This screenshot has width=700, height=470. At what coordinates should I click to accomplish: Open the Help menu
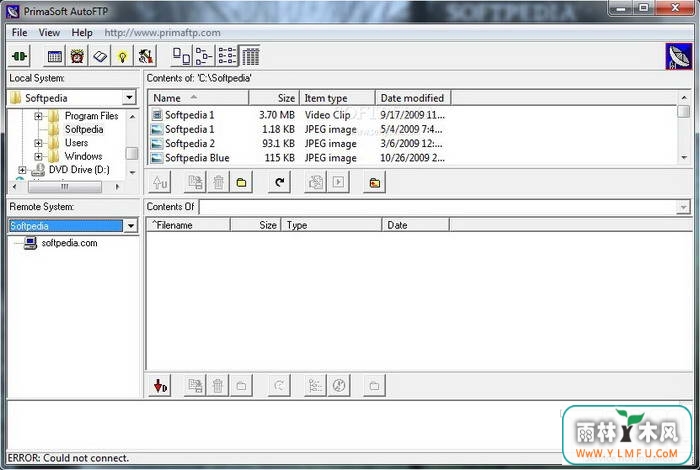click(x=82, y=33)
